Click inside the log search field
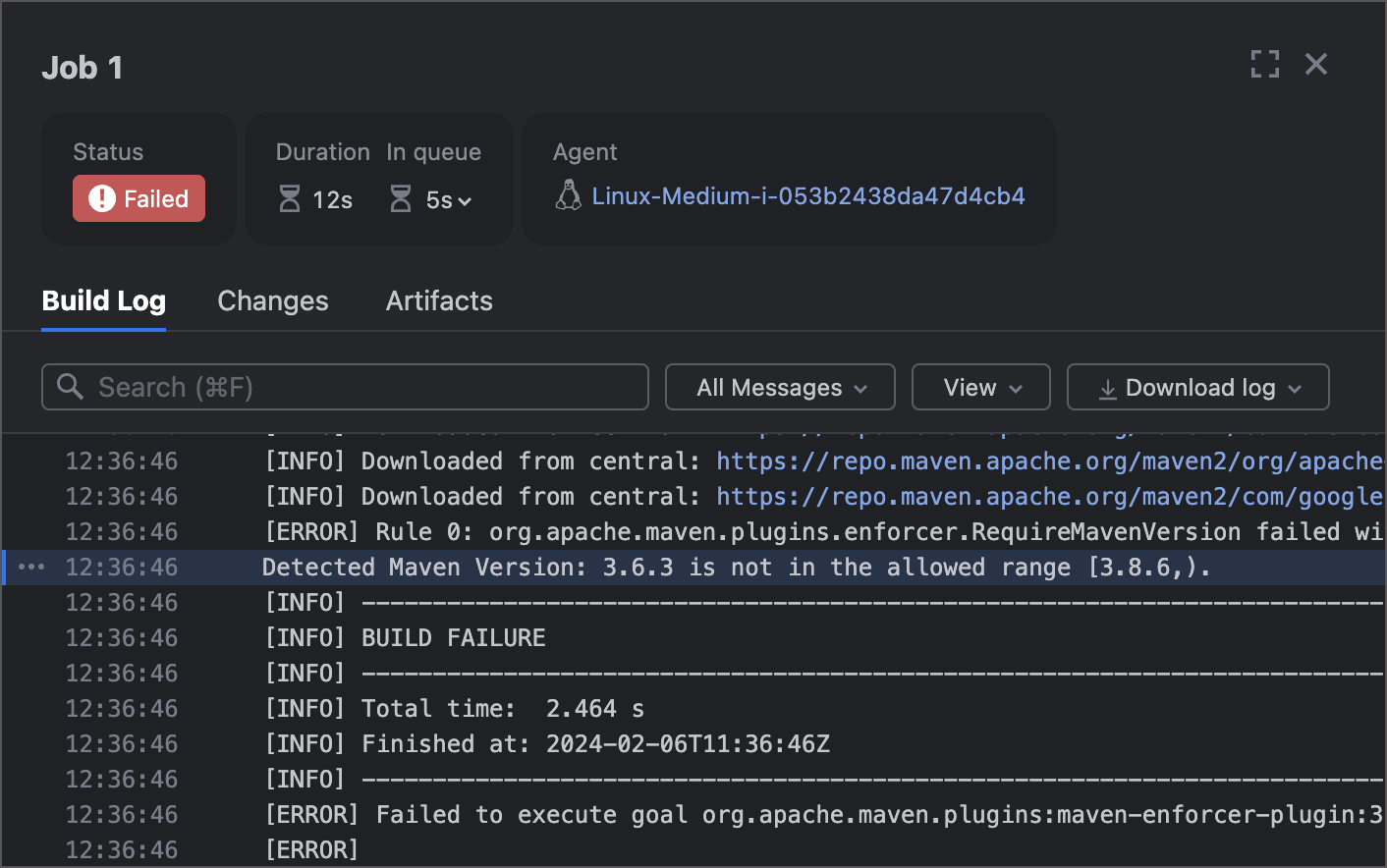This screenshot has height=868, width=1387. pos(344,387)
